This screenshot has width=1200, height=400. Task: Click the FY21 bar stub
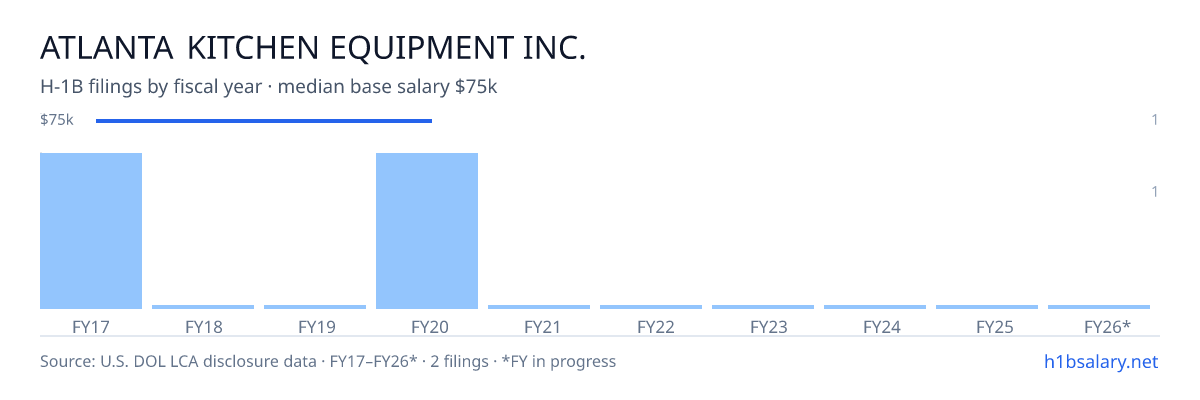coord(539,307)
